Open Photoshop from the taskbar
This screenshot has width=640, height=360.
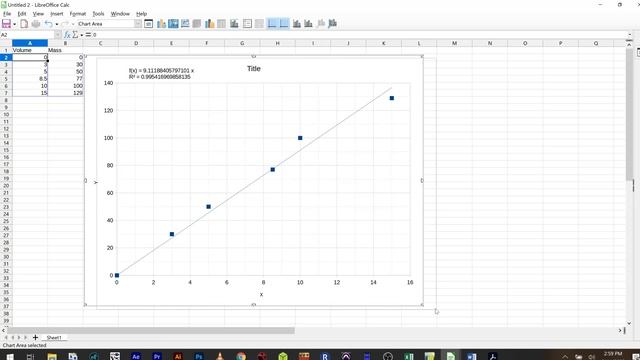click(199, 356)
